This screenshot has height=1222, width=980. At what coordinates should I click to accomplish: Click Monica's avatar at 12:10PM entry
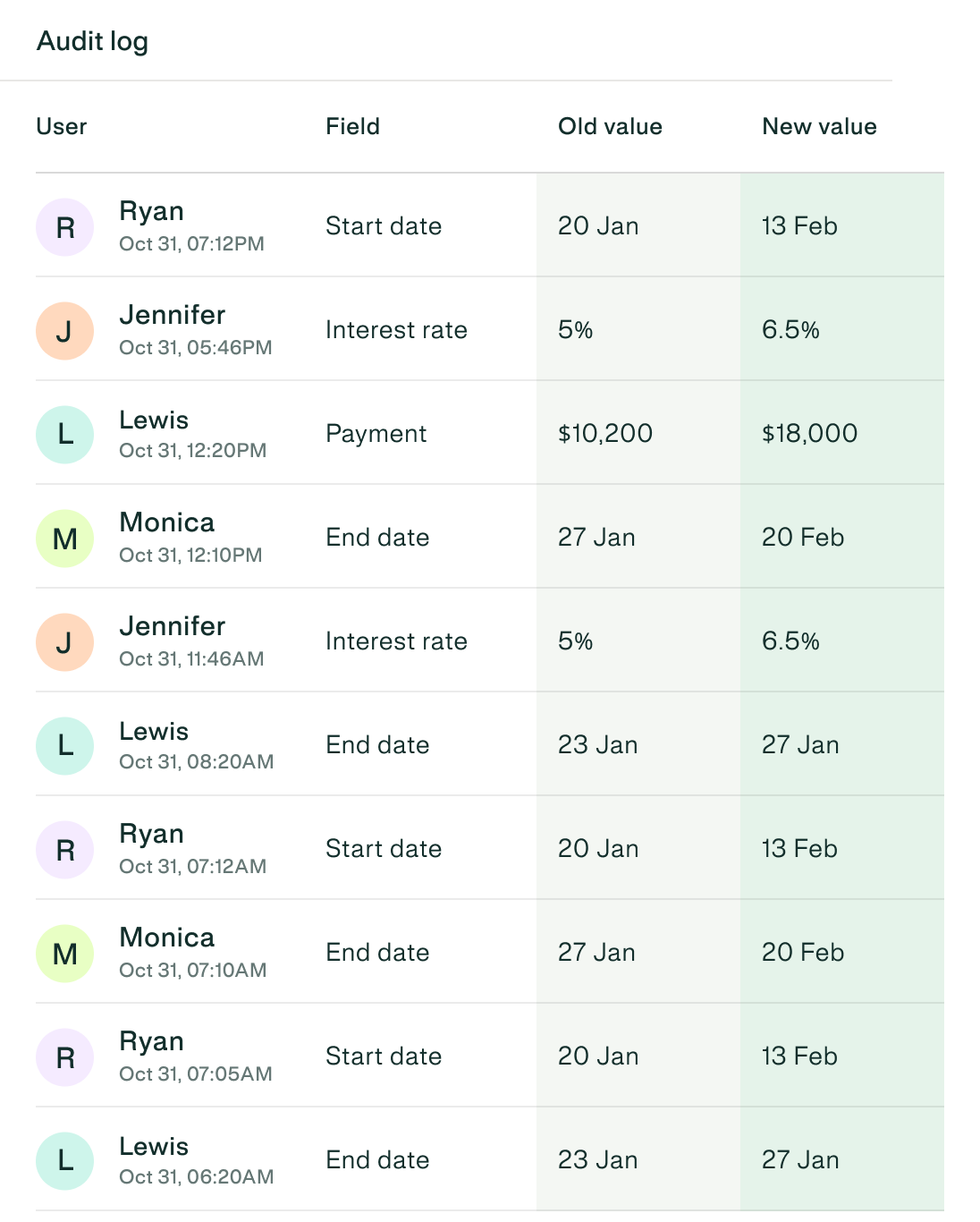click(x=64, y=539)
